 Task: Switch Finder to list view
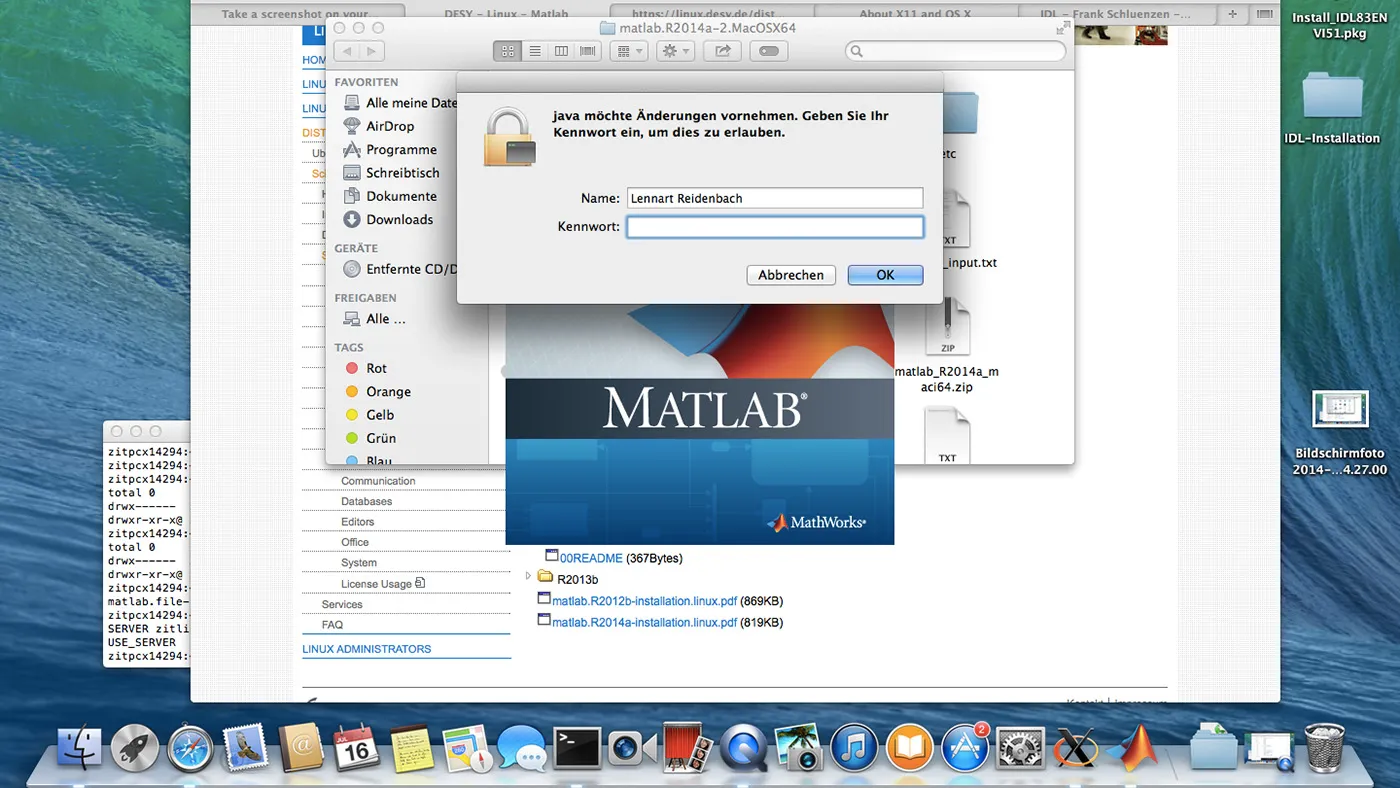tap(535, 50)
